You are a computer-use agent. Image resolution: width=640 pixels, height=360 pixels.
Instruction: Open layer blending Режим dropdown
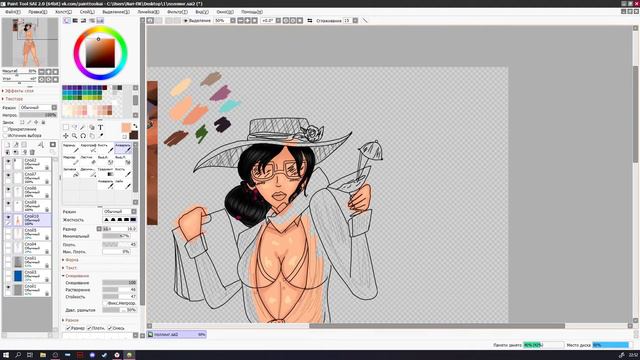38,107
